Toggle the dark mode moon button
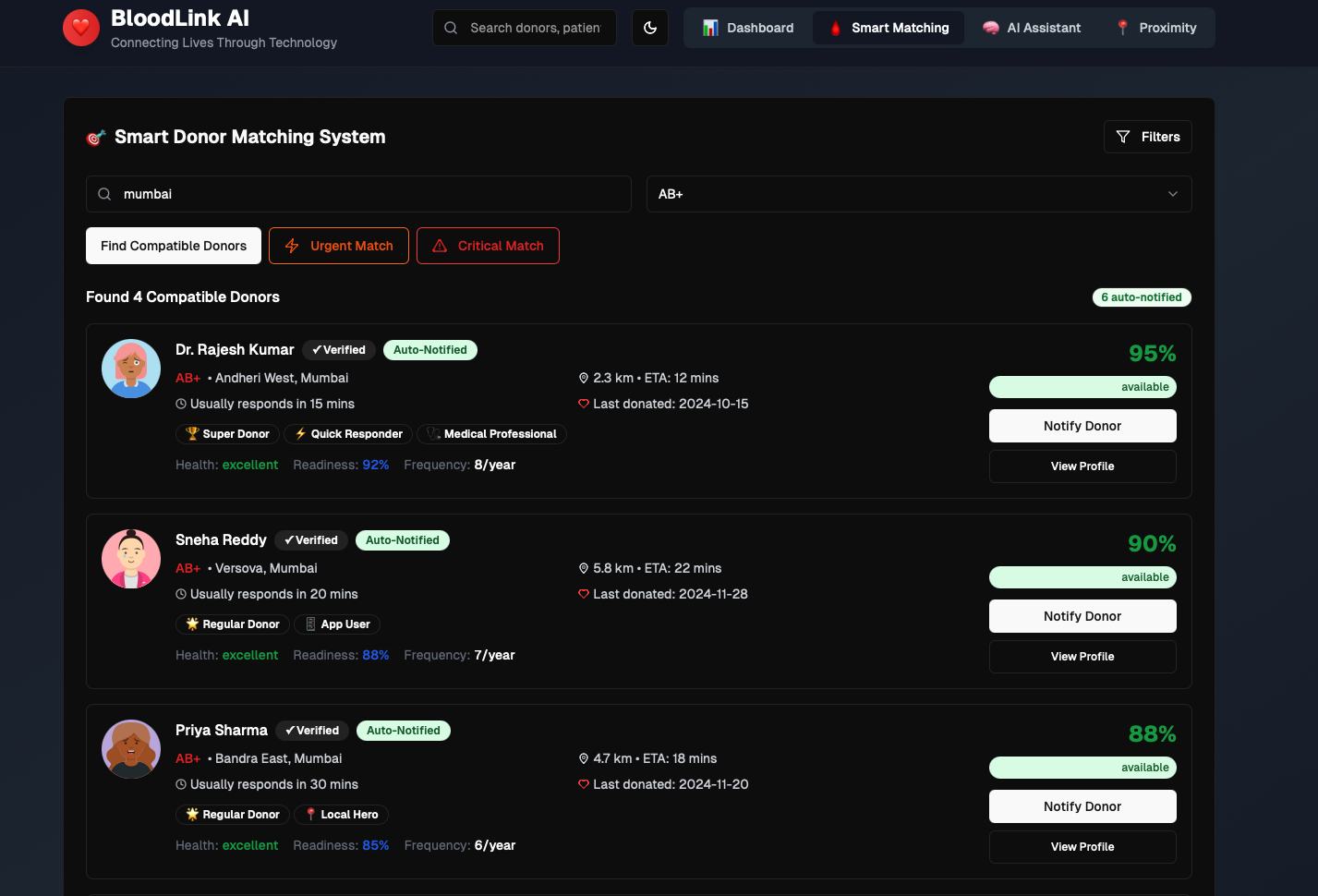The height and width of the screenshot is (896, 1318). pyautogui.click(x=650, y=28)
